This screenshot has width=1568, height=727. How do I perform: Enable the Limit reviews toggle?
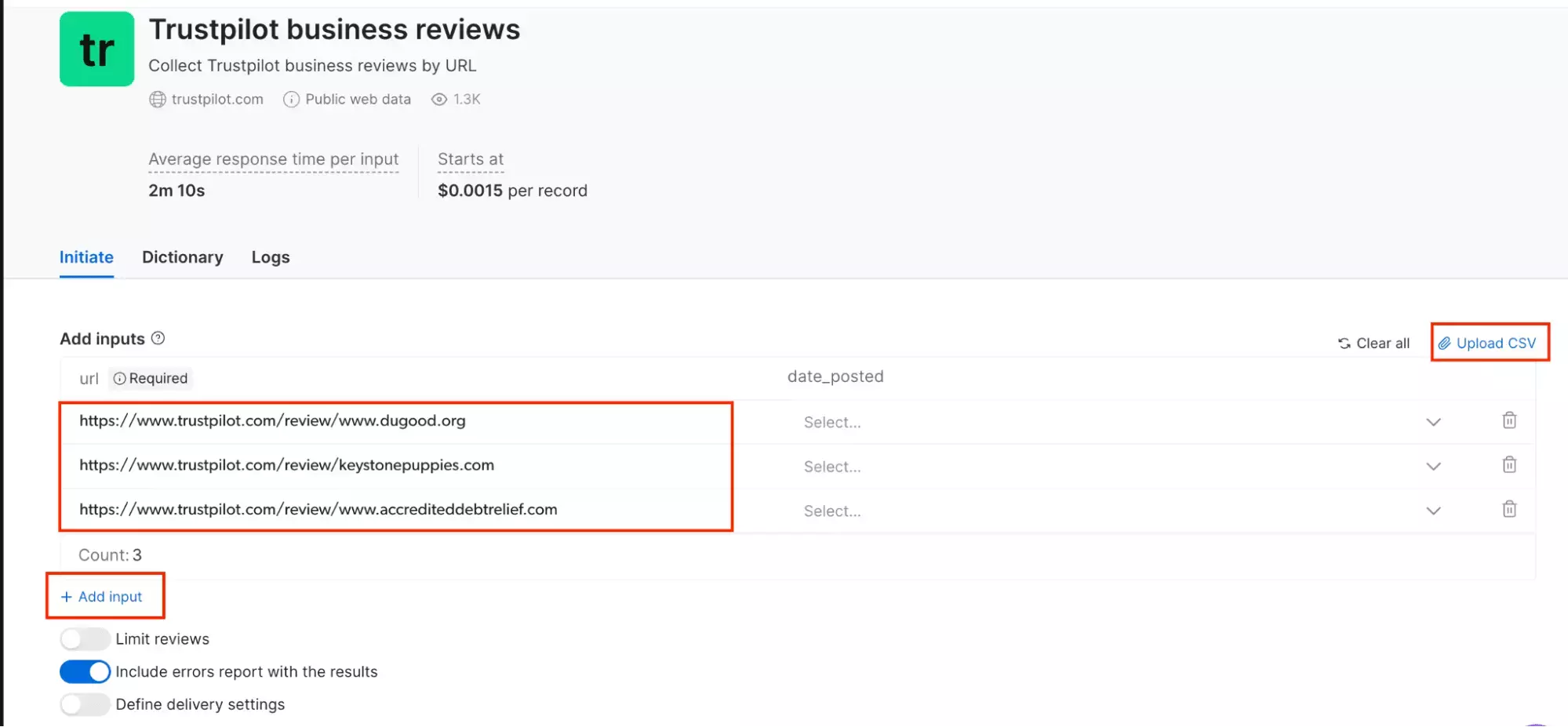pos(84,638)
